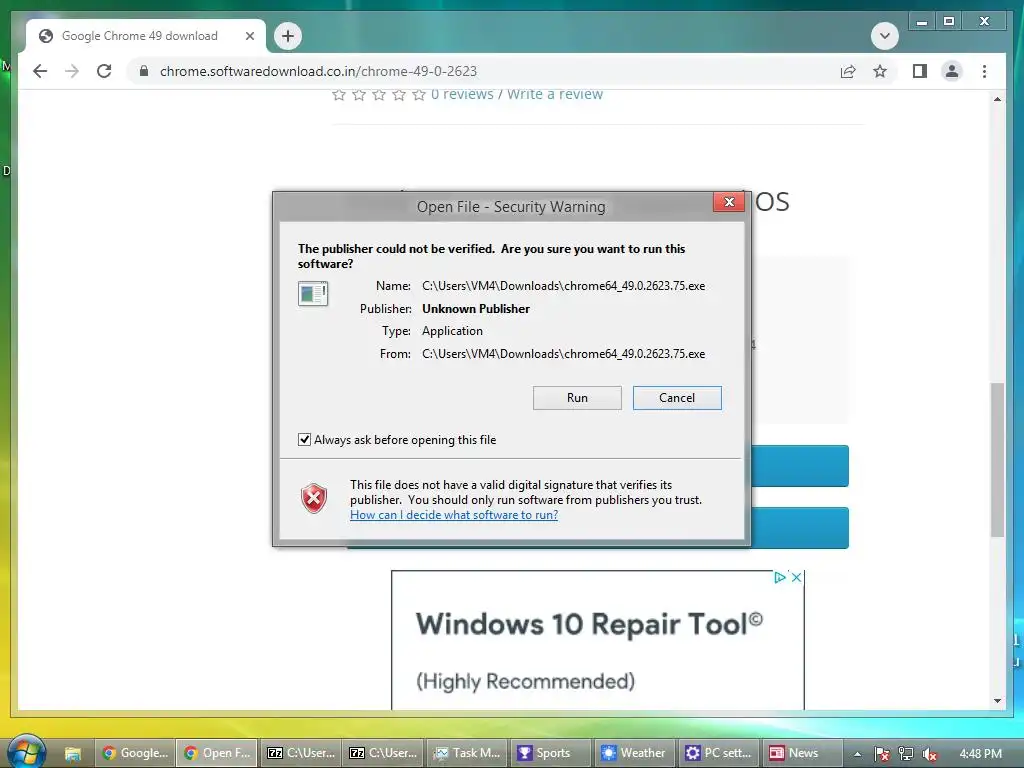This screenshot has height=768, width=1024.
Task: Open File Explorer from taskbar
Action: 72,753
